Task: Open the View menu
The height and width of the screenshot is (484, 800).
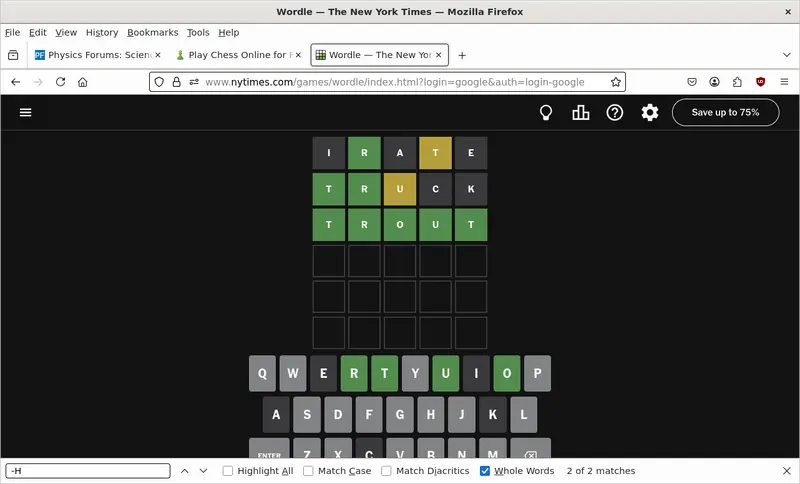Action: [66, 33]
